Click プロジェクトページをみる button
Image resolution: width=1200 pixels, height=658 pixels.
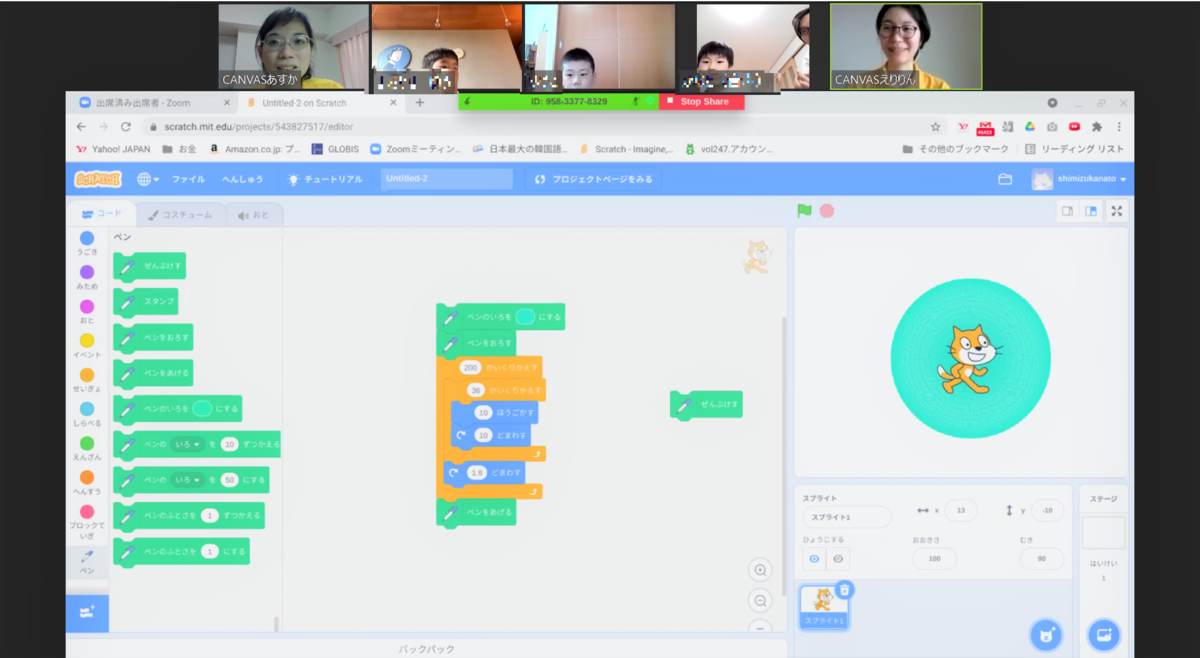(x=593, y=179)
